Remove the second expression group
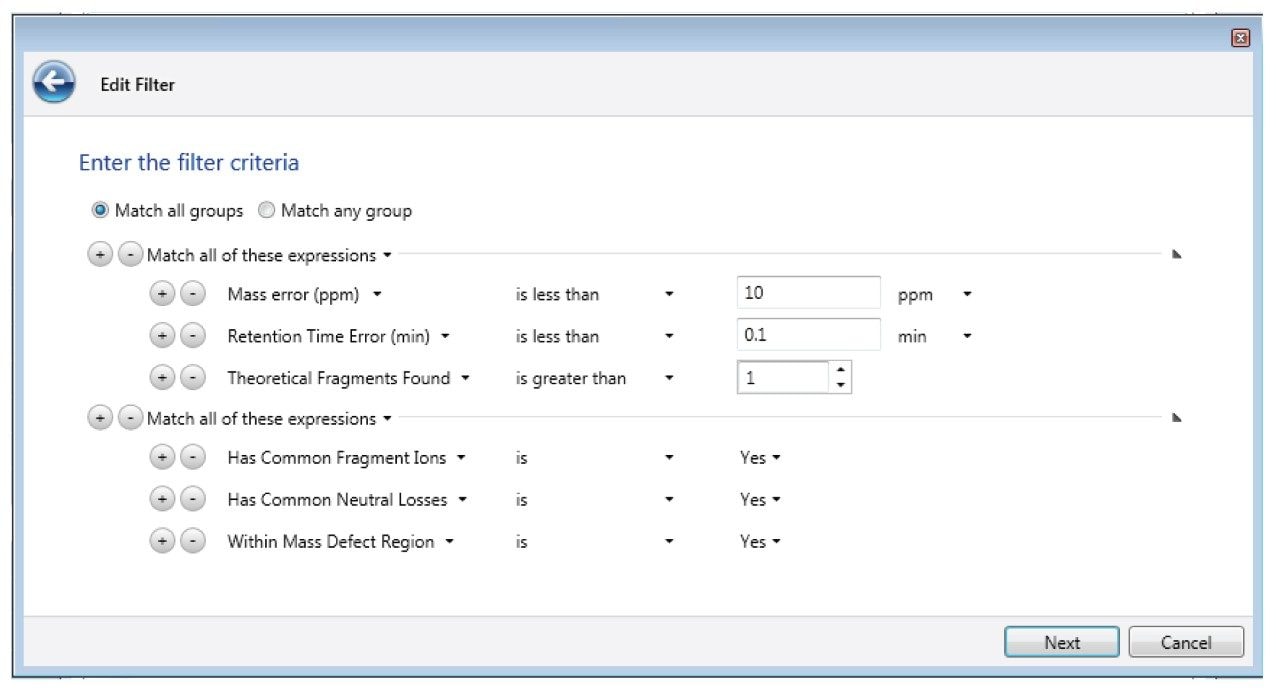Viewport: 1280px width, 698px height. pyautogui.click(x=130, y=419)
